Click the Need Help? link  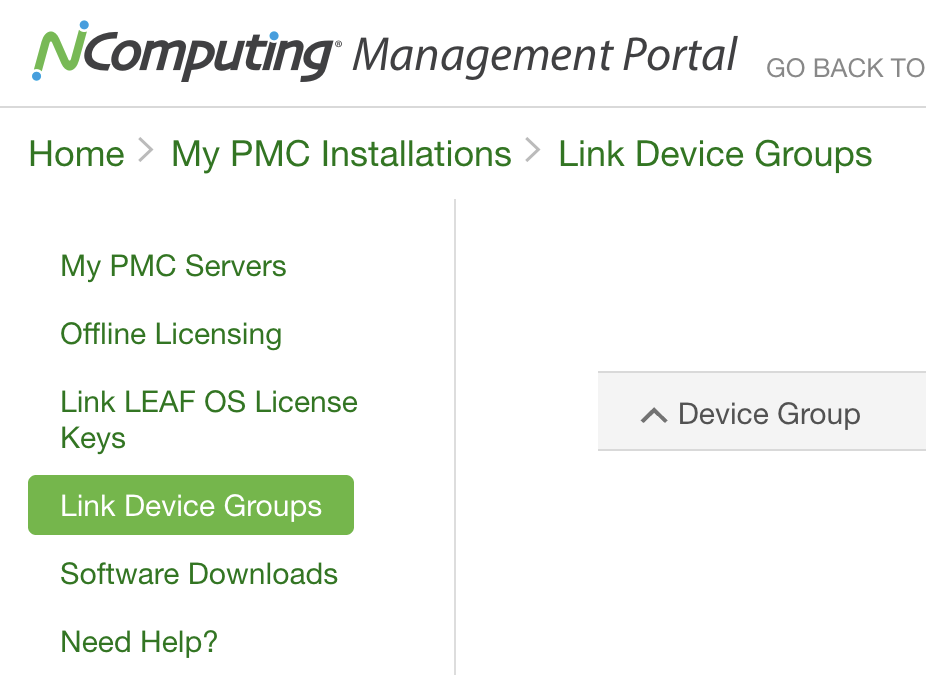click(139, 642)
